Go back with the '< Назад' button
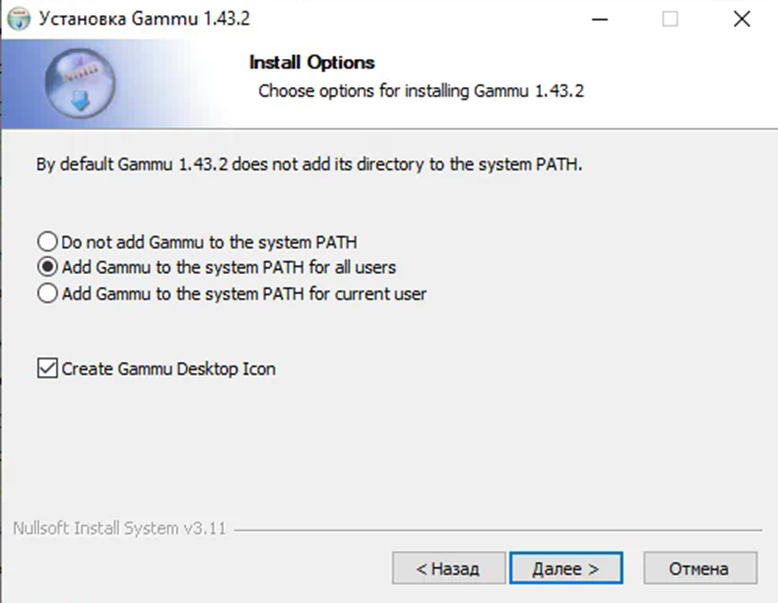This screenshot has height=603, width=778. click(x=447, y=569)
